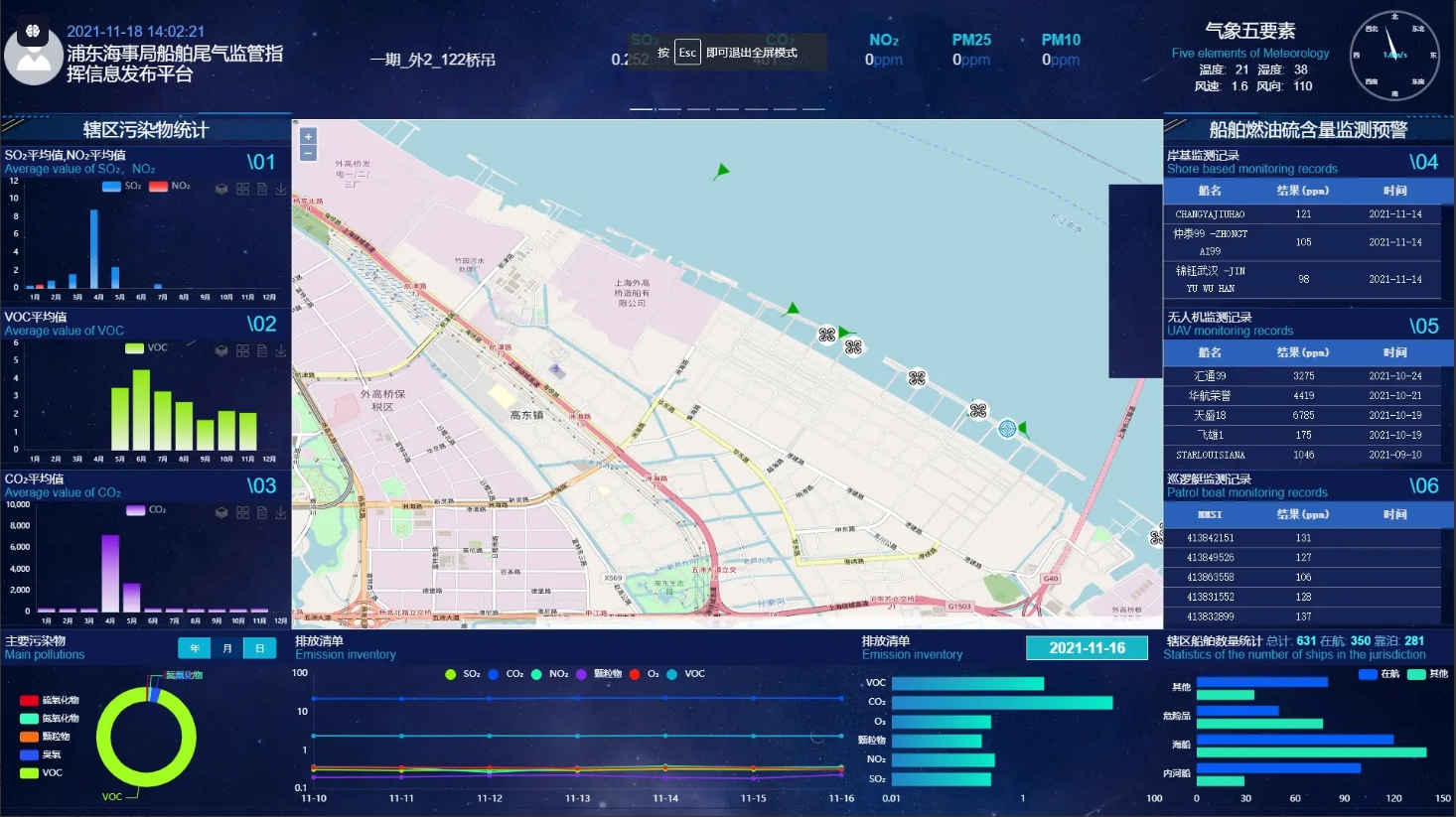
Task: Click the 4月 SO₂ bar in average chart
Action: tap(94, 248)
